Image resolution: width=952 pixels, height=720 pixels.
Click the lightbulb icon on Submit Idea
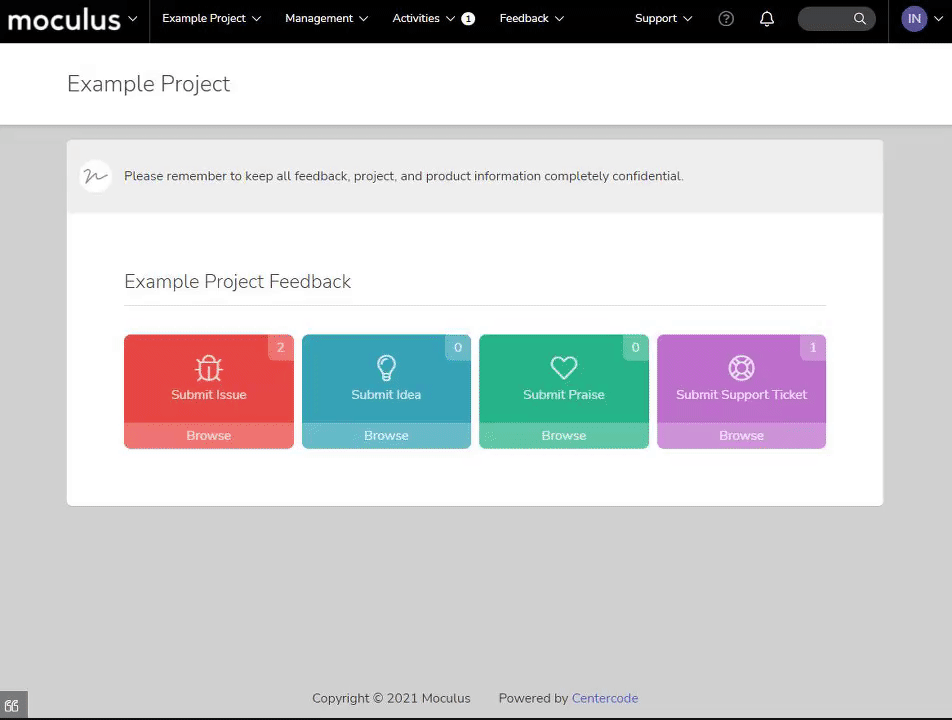386,368
